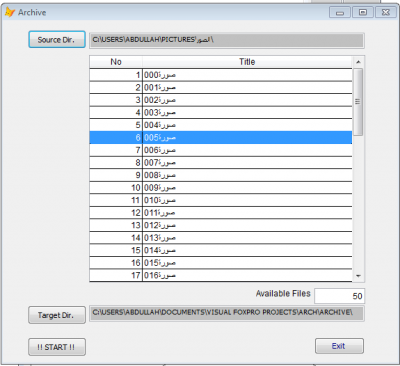Select title cell starting with 003

[x=247, y=113]
